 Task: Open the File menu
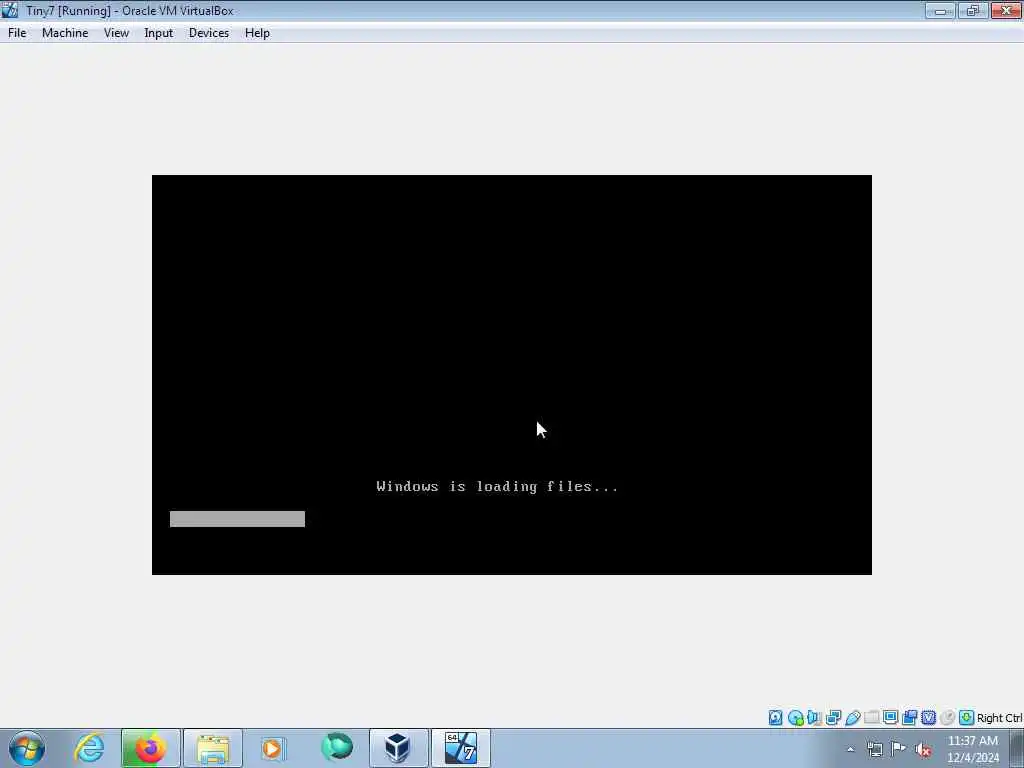[17, 33]
